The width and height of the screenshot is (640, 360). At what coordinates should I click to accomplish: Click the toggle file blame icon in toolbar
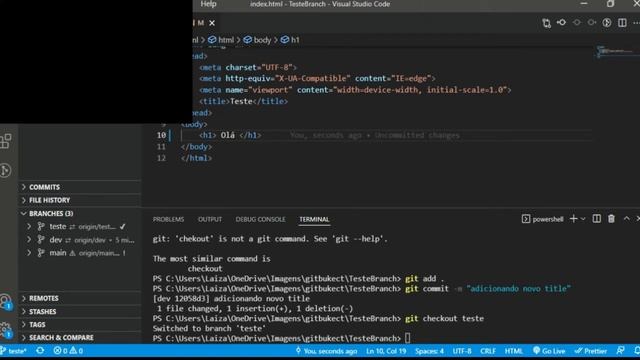click(x=607, y=23)
